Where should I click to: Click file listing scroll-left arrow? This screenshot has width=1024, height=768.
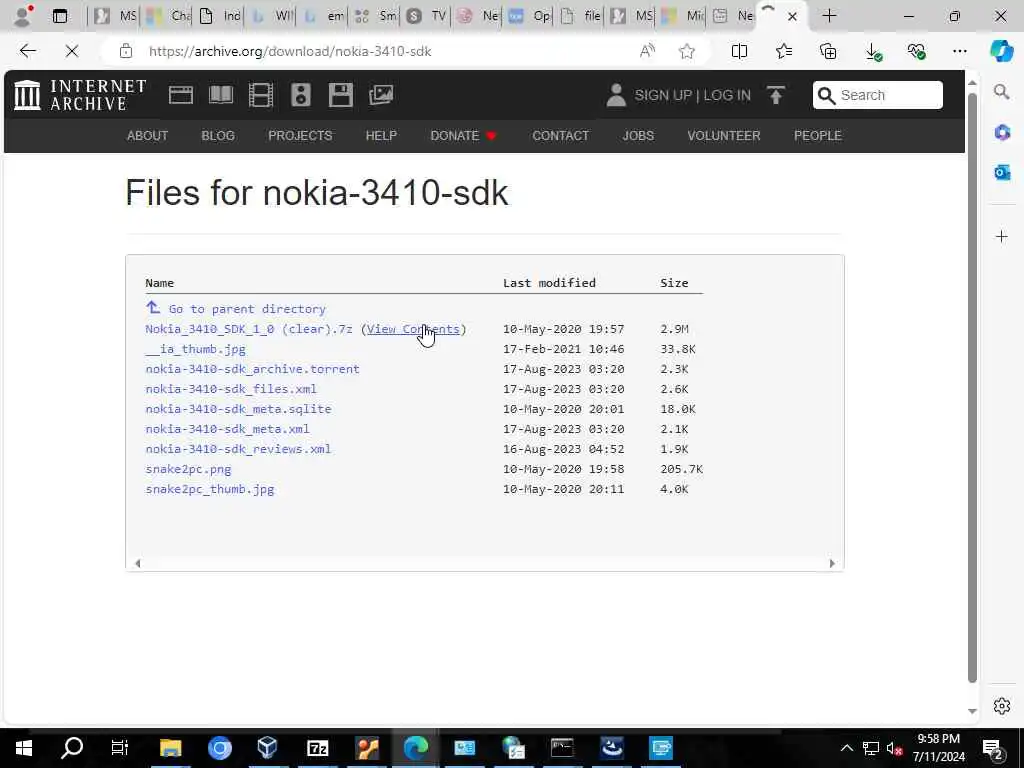[x=137, y=563]
